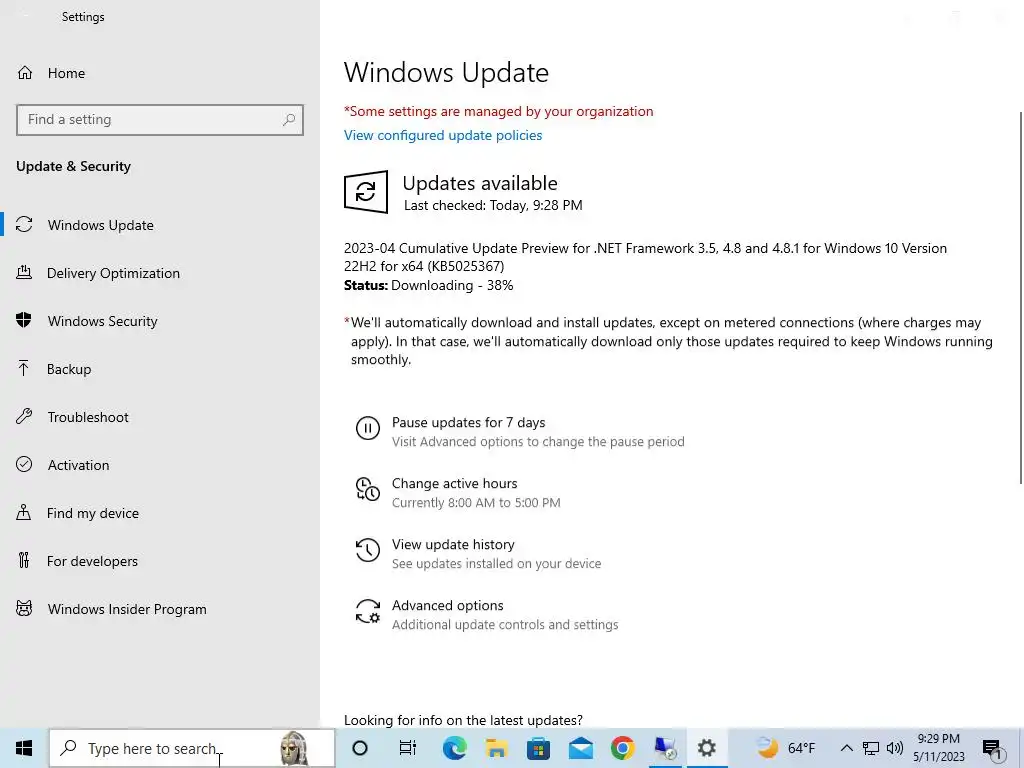Click the history clock icon for update history

[368, 550]
